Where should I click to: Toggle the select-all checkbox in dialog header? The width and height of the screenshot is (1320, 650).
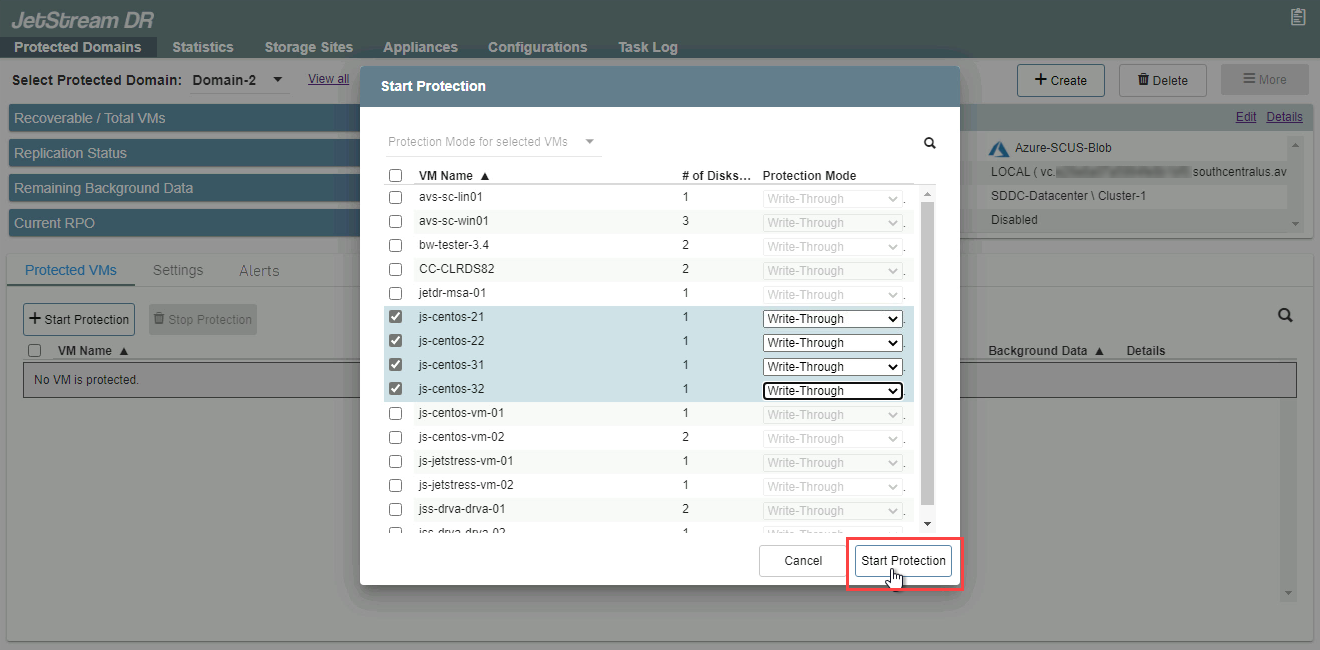(395, 176)
